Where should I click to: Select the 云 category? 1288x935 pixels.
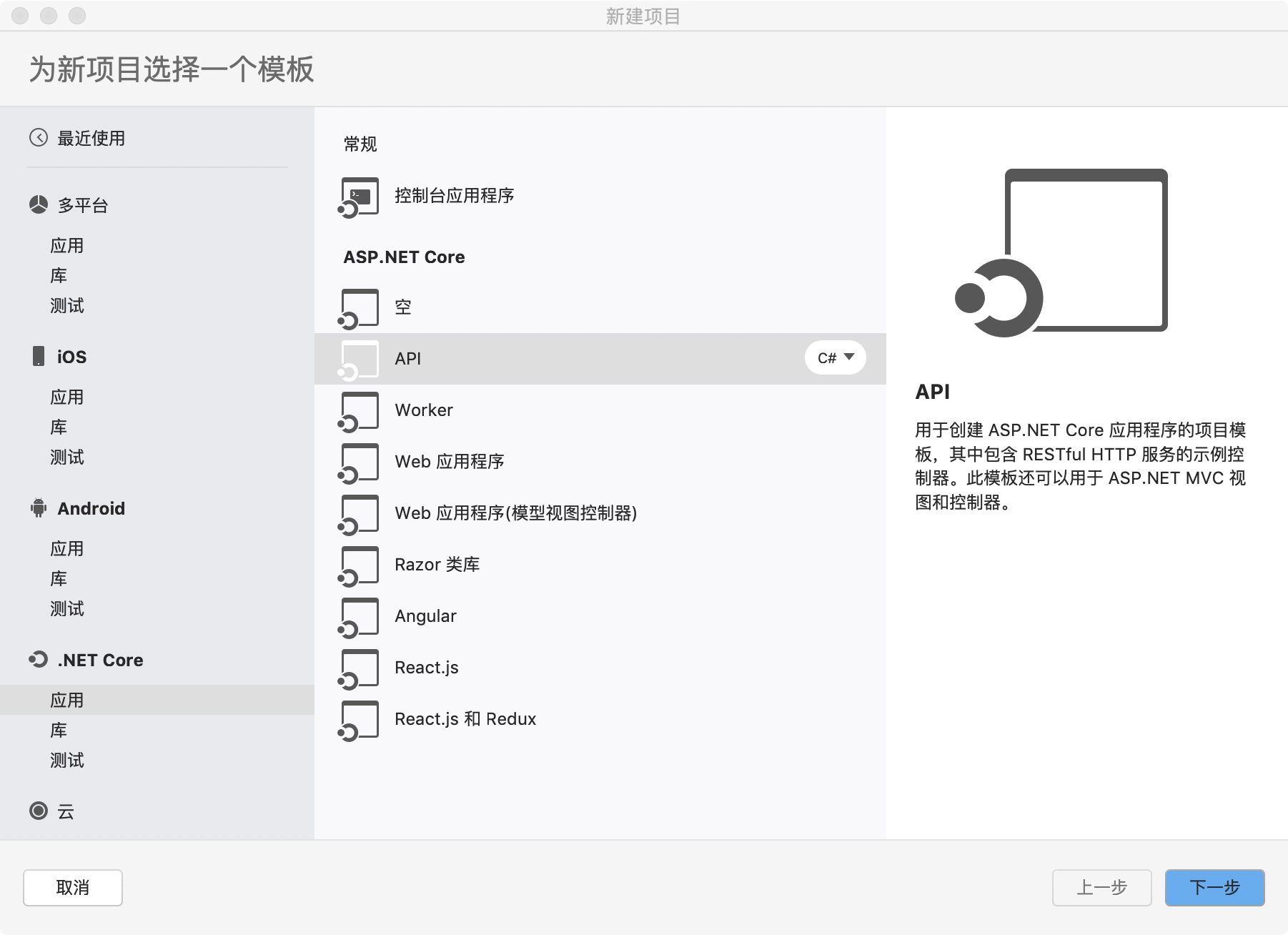click(66, 811)
